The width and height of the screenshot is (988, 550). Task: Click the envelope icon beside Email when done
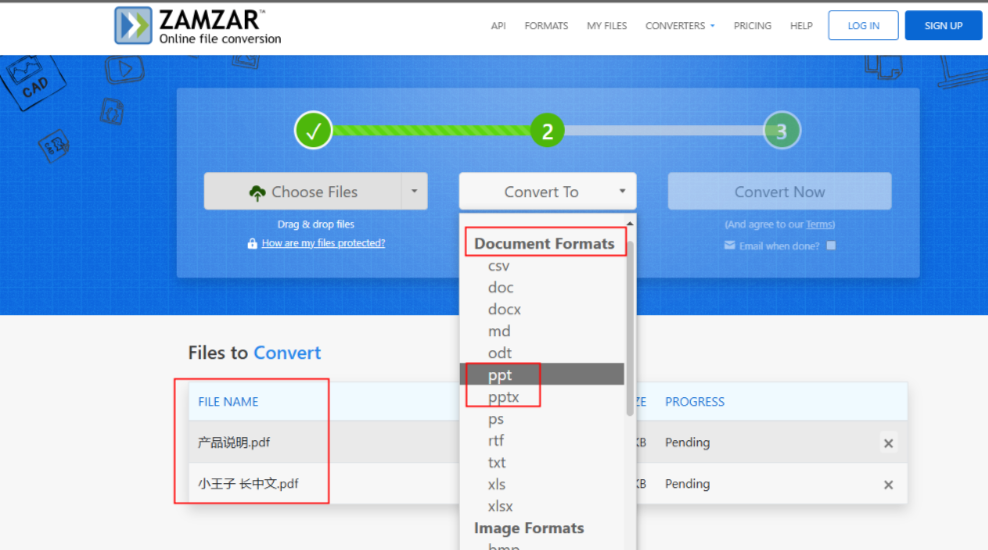coord(730,246)
